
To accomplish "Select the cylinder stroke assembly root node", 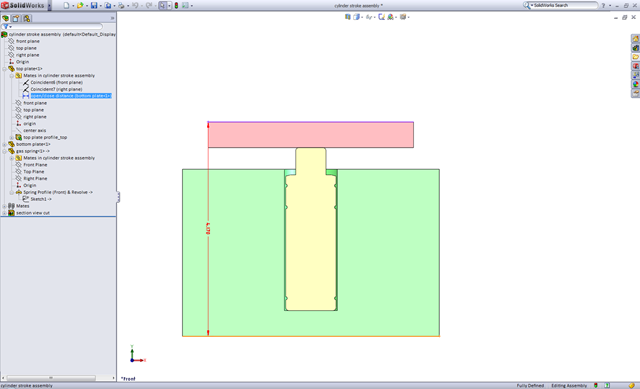I will tap(62, 34).
